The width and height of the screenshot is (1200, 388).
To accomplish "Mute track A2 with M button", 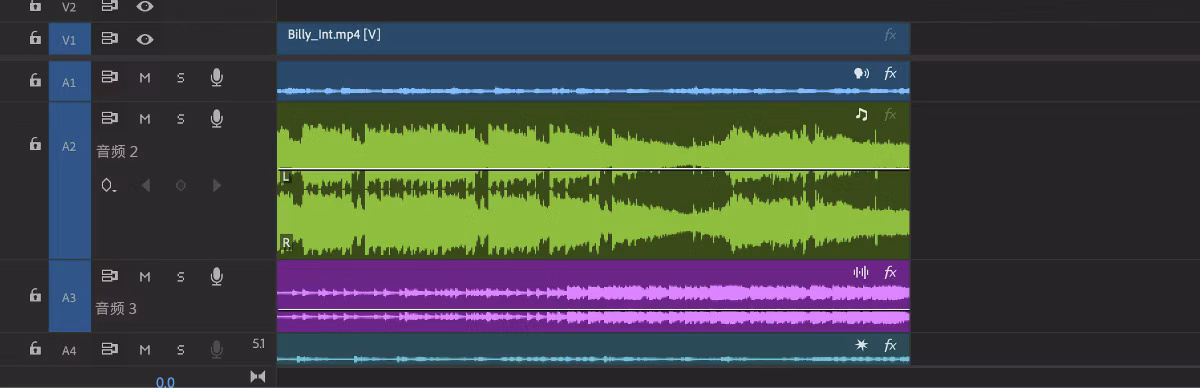I will (145, 119).
